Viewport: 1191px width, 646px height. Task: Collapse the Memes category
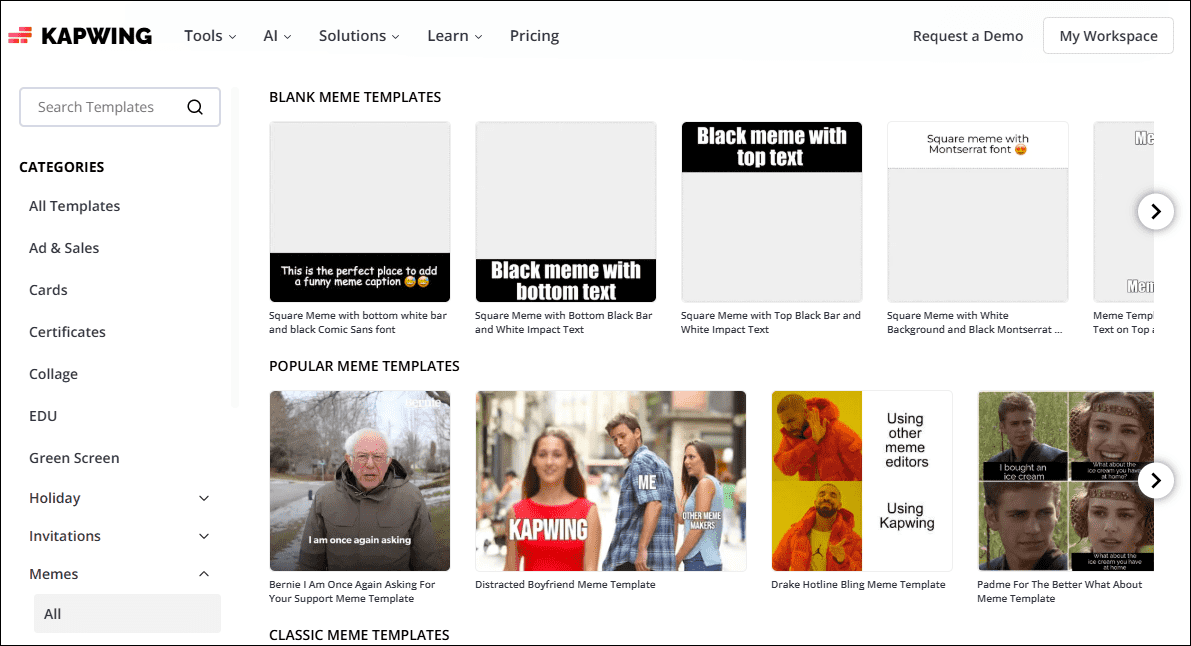point(204,573)
